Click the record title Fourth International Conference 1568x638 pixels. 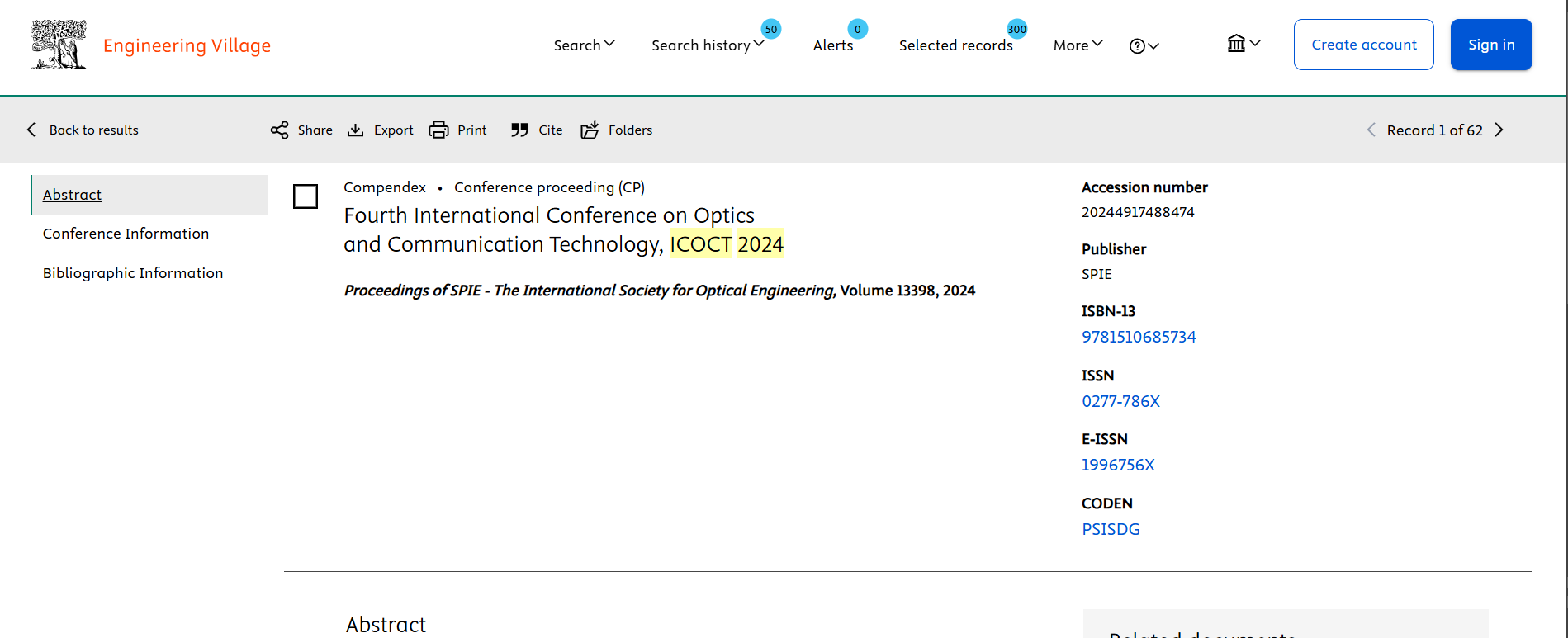(563, 229)
